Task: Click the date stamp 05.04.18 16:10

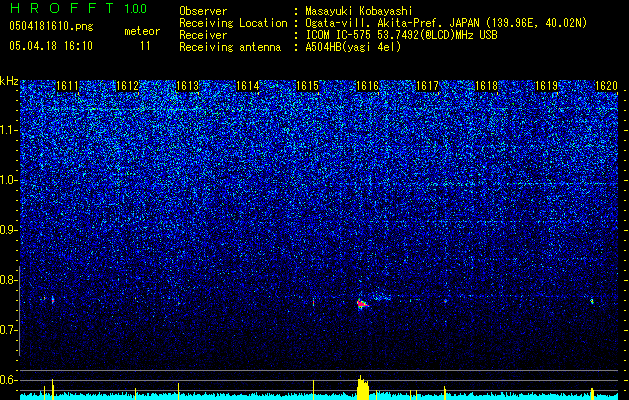Action: [51, 46]
